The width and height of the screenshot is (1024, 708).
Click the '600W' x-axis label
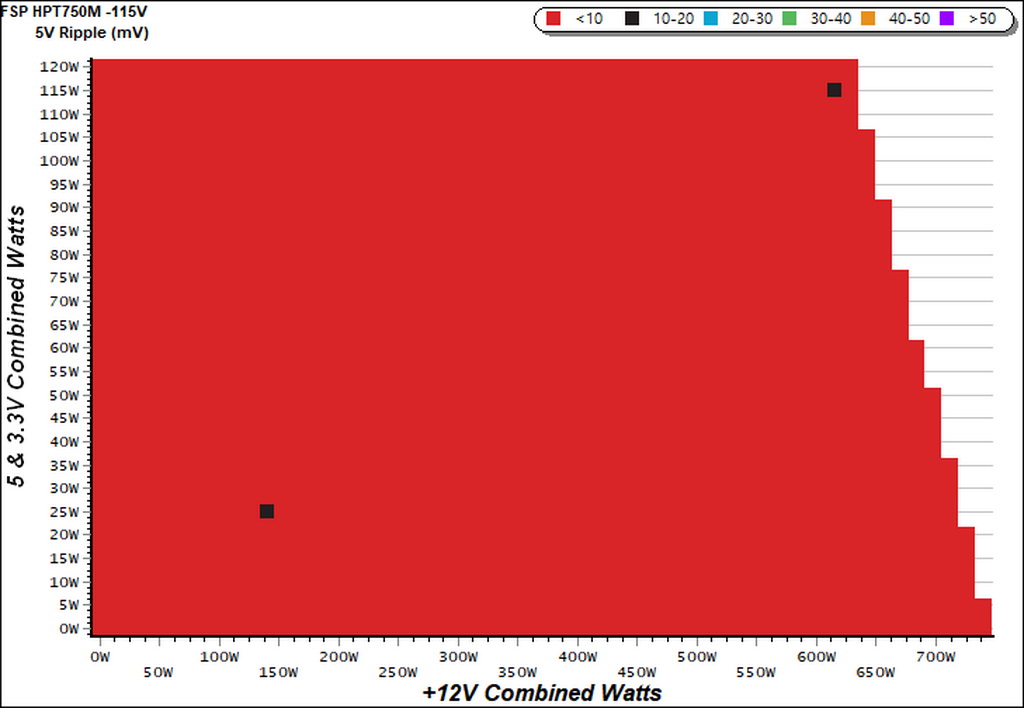[x=816, y=657]
